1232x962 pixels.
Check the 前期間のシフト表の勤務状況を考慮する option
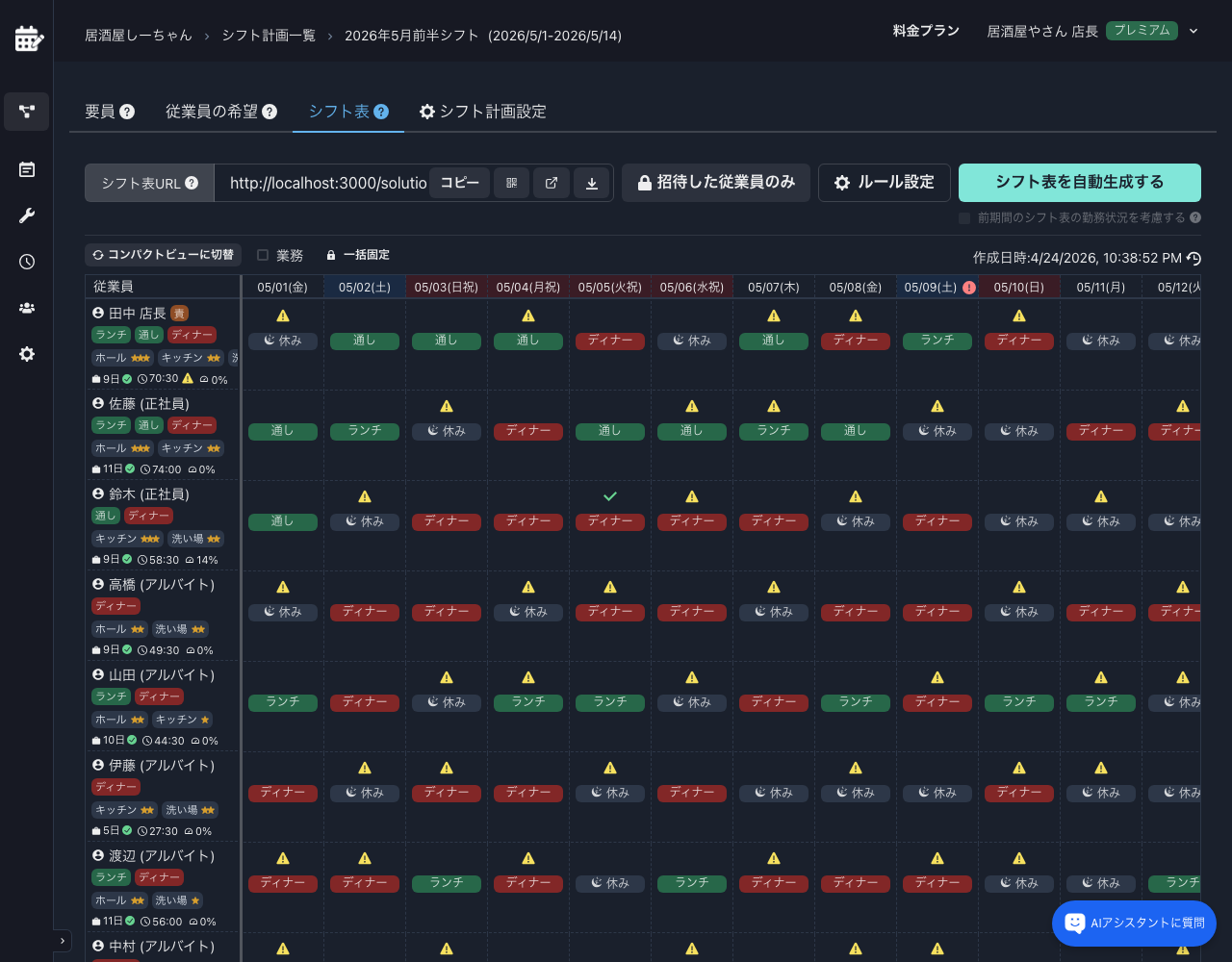pos(964,218)
